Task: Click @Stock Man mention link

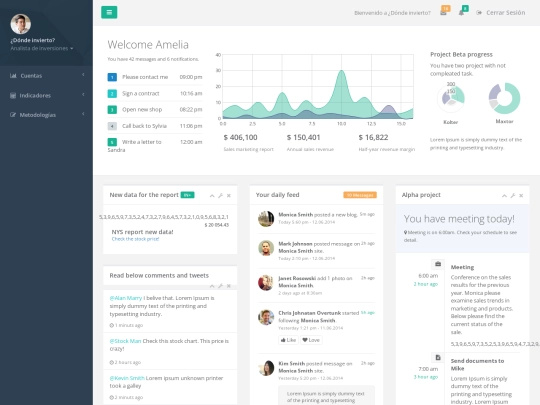Action: [x=125, y=341]
